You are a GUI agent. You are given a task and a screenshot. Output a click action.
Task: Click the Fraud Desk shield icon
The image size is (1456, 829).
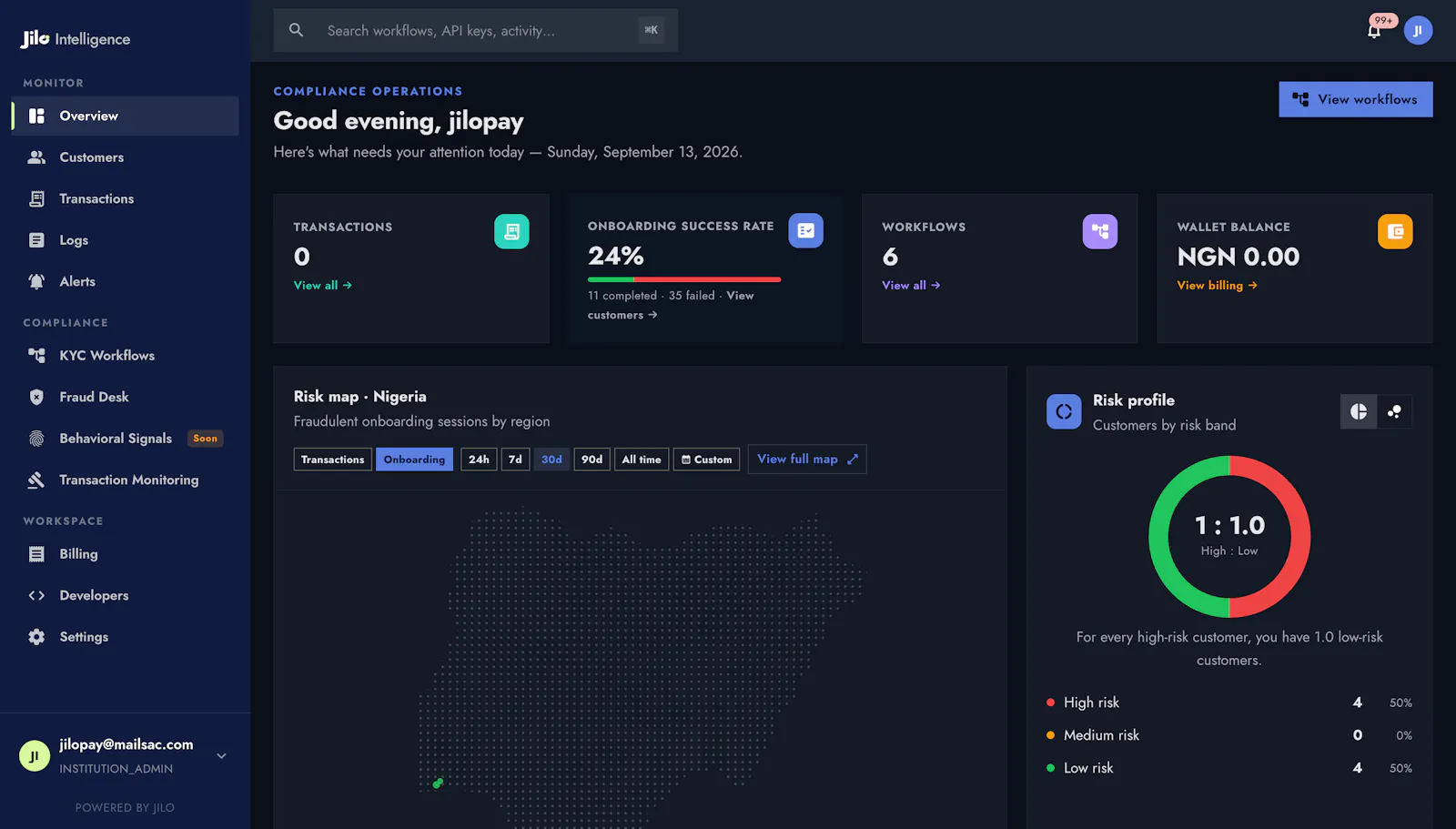36,397
